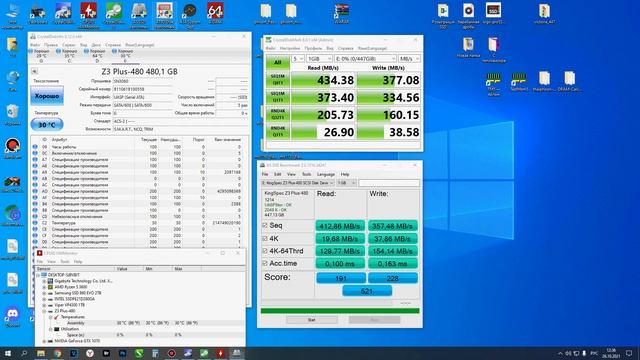Open the MB/s unit dropdown
The width and height of the screenshot is (640, 360).
pos(409,59)
